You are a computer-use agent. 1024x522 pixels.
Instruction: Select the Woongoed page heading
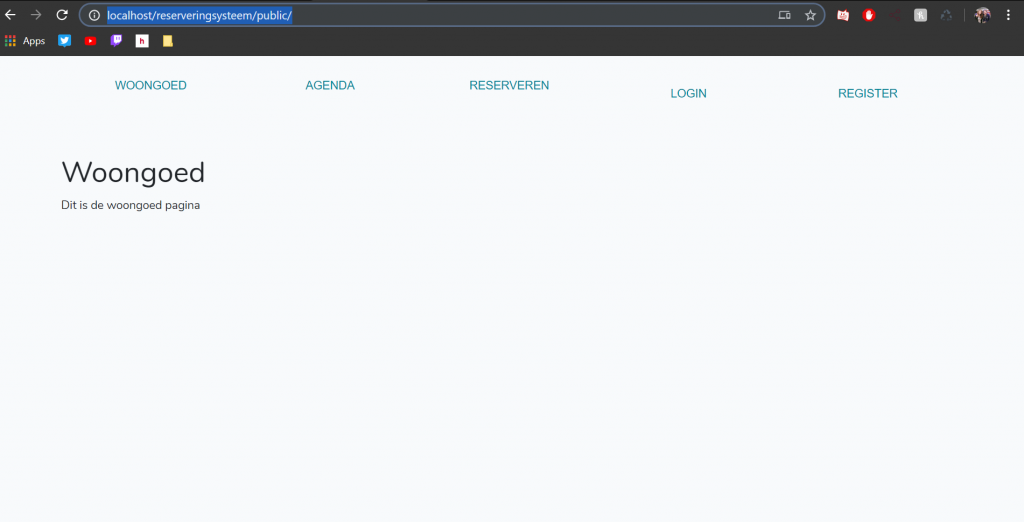click(133, 172)
